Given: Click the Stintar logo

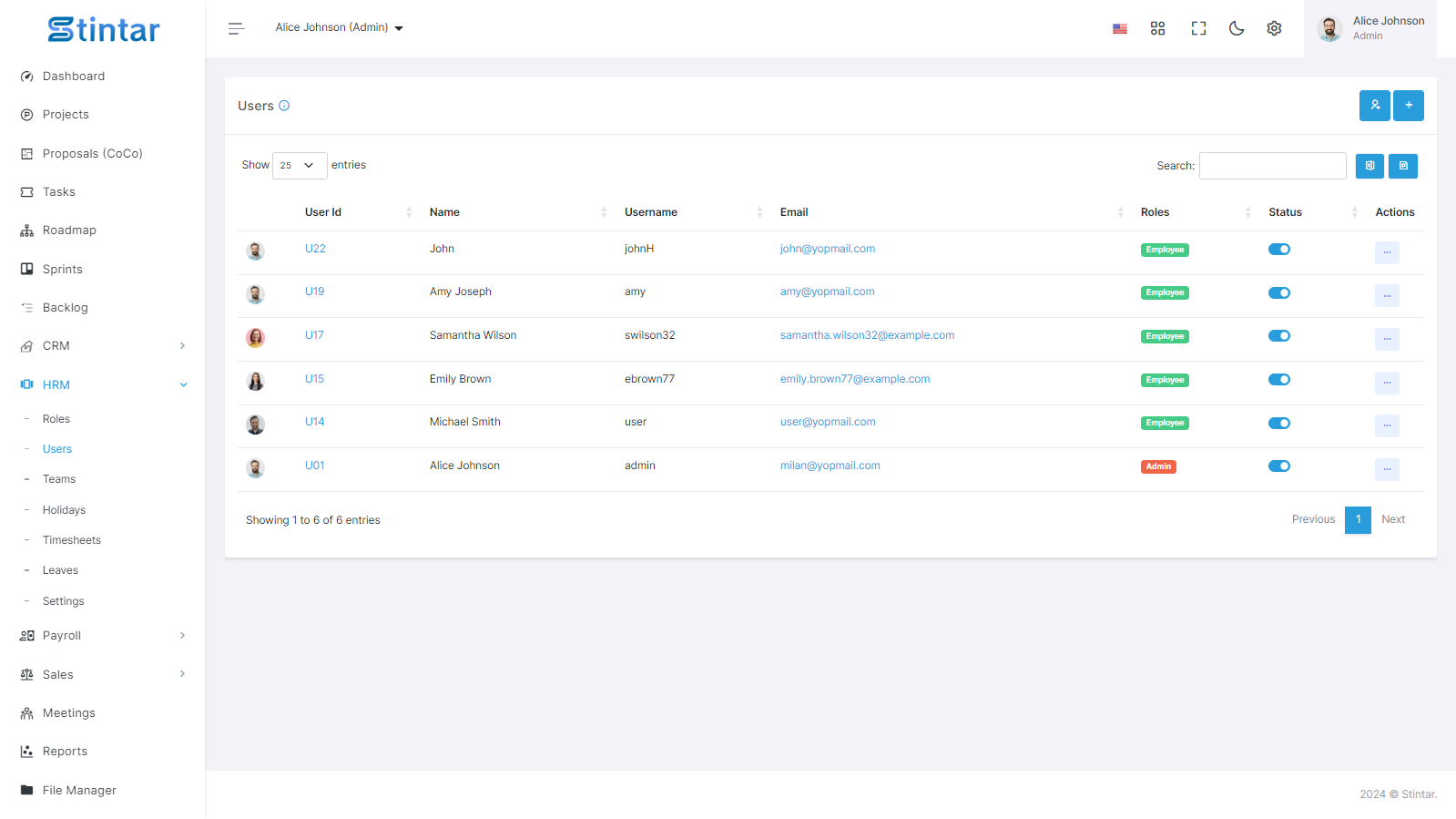Looking at the screenshot, I should tap(103, 29).
